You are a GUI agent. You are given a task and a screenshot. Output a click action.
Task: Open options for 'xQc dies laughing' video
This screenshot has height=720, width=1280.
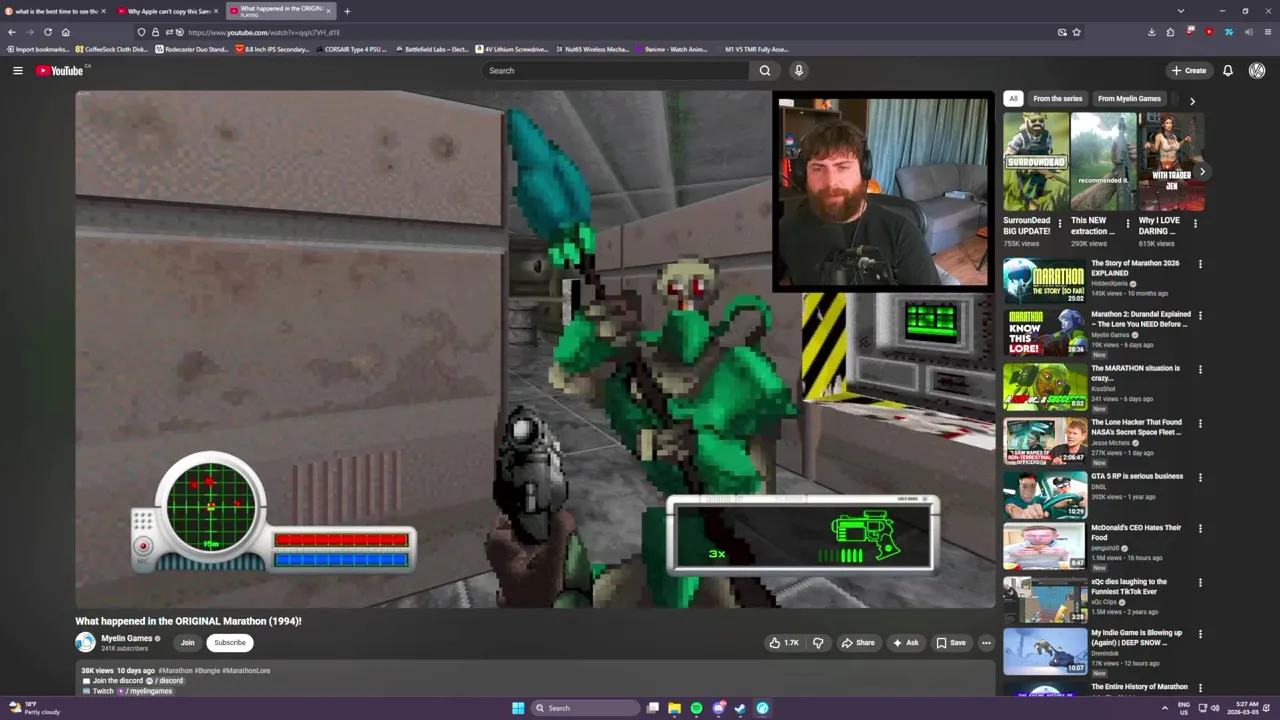click(x=1200, y=582)
